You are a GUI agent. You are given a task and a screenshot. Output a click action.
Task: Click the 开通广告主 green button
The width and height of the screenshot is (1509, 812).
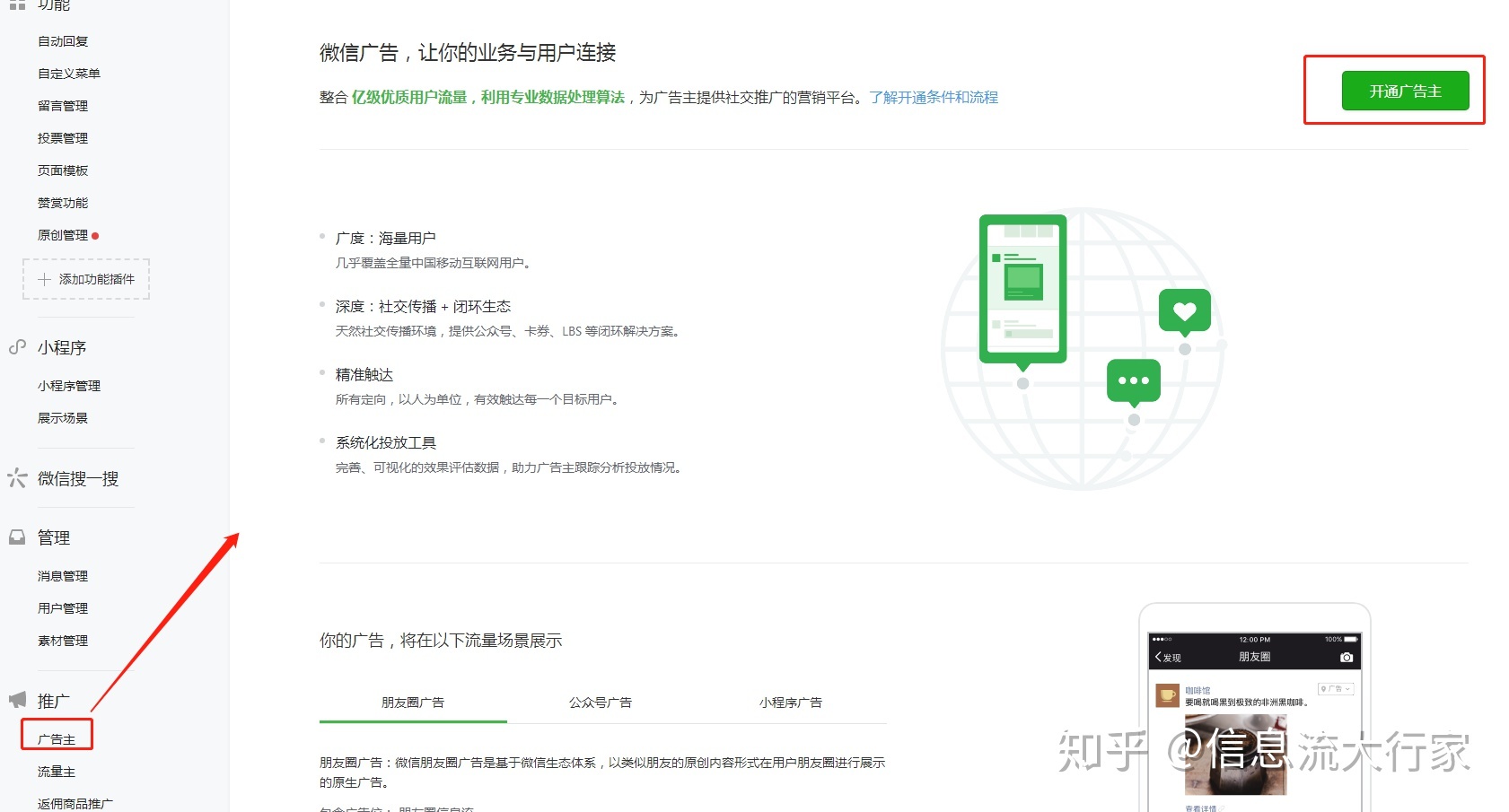point(1405,91)
